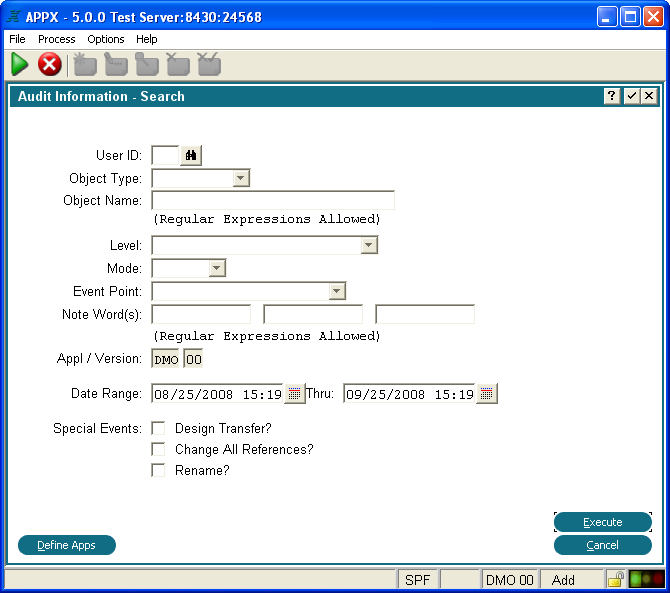Viewport: 670px width, 593px height.
Task: Open the calendar picker for Thru date
Action: click(x=487, y=393)
